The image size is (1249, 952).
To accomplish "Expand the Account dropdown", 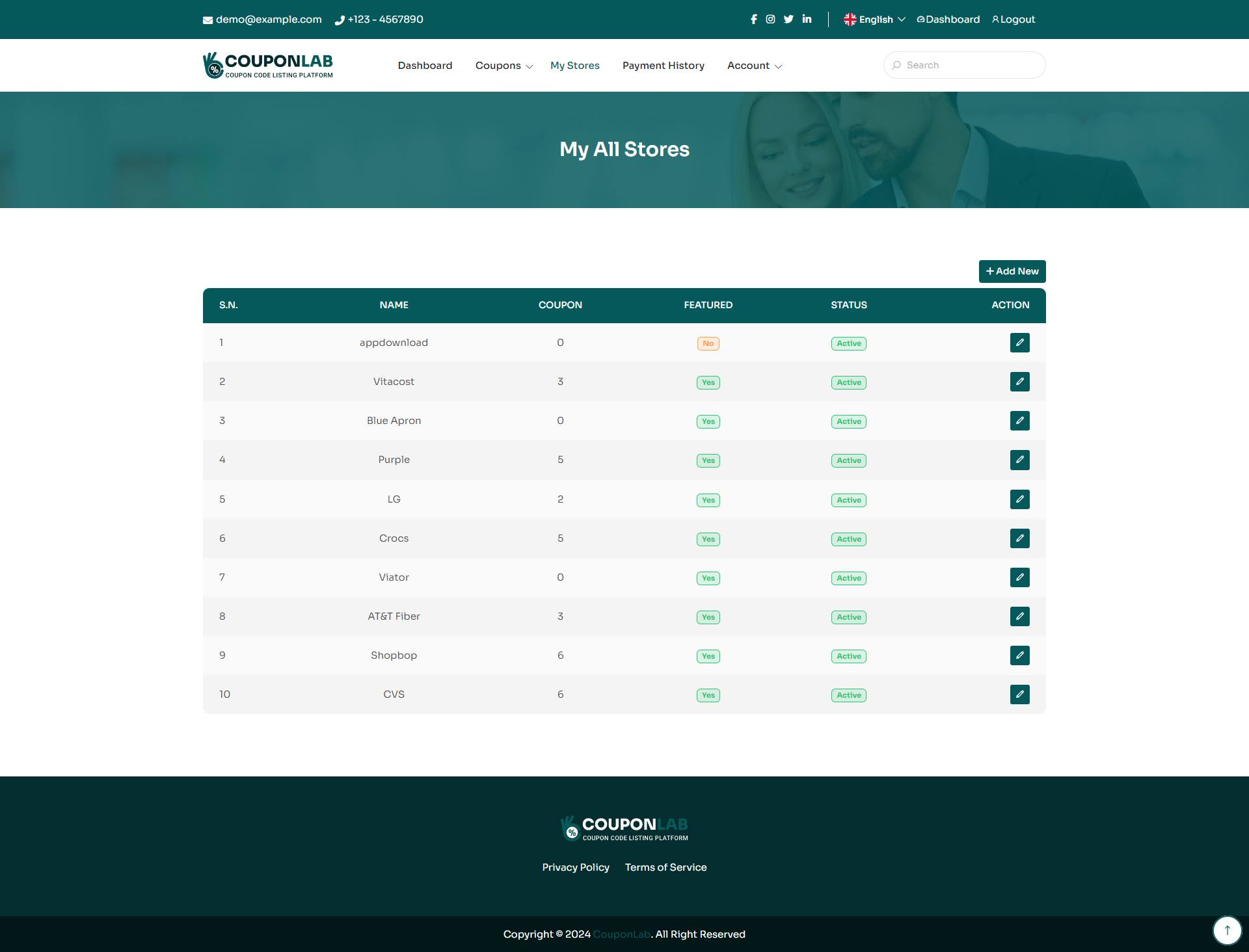I will tap(749, 65).
